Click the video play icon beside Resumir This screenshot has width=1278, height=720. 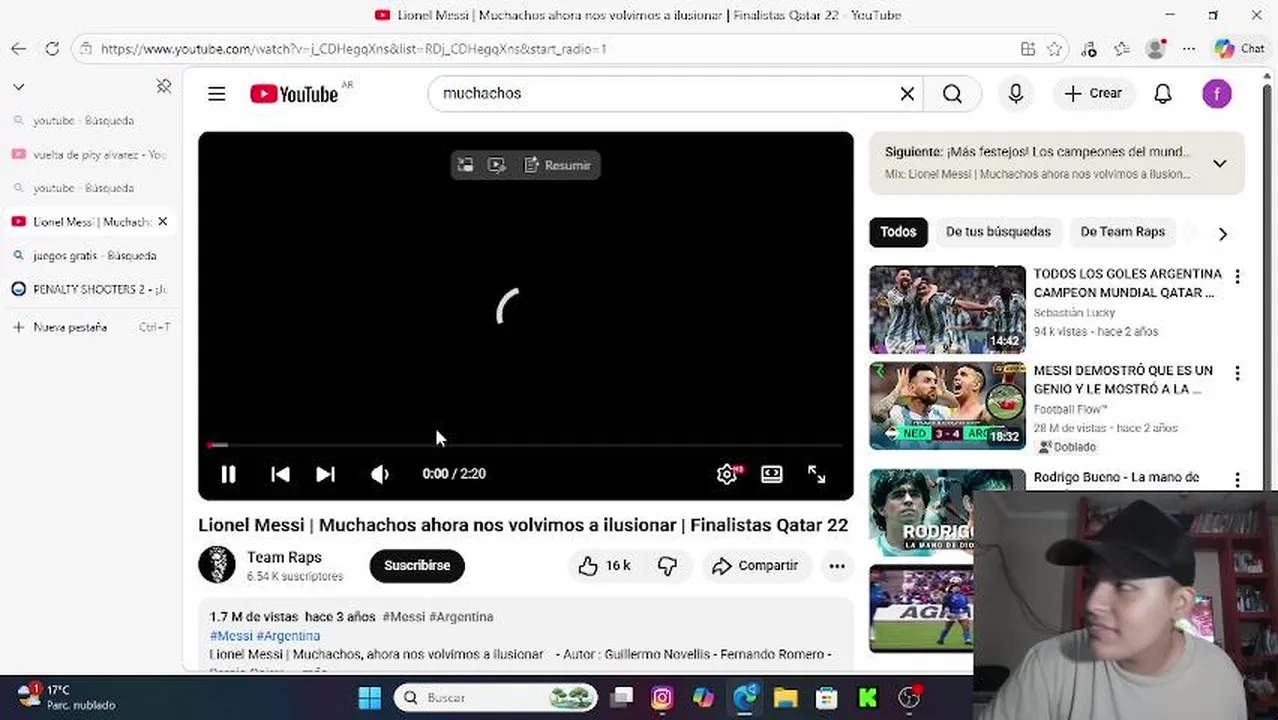496,165
